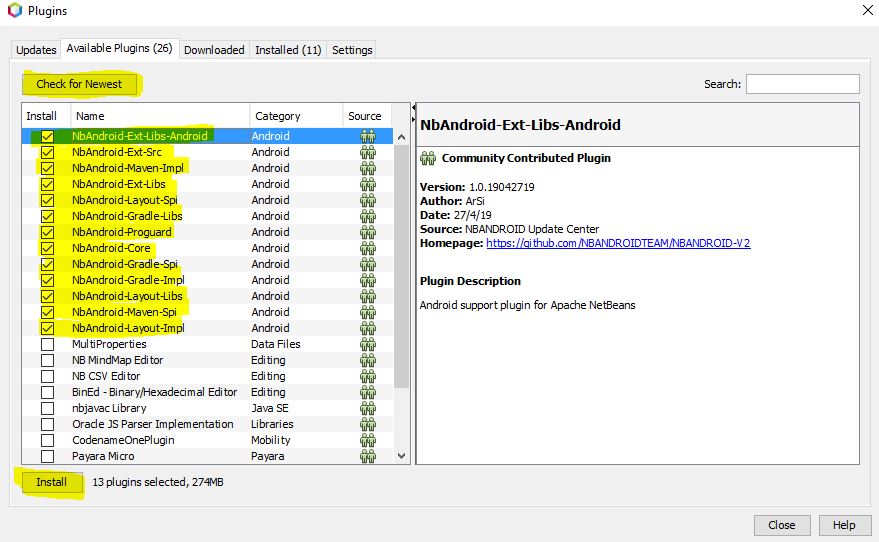Screen dimensions: 879x542
Task: Click source icon in NbAndroid-Layout-Libs row
Action: pyautogui.click(x=368, y=296)
